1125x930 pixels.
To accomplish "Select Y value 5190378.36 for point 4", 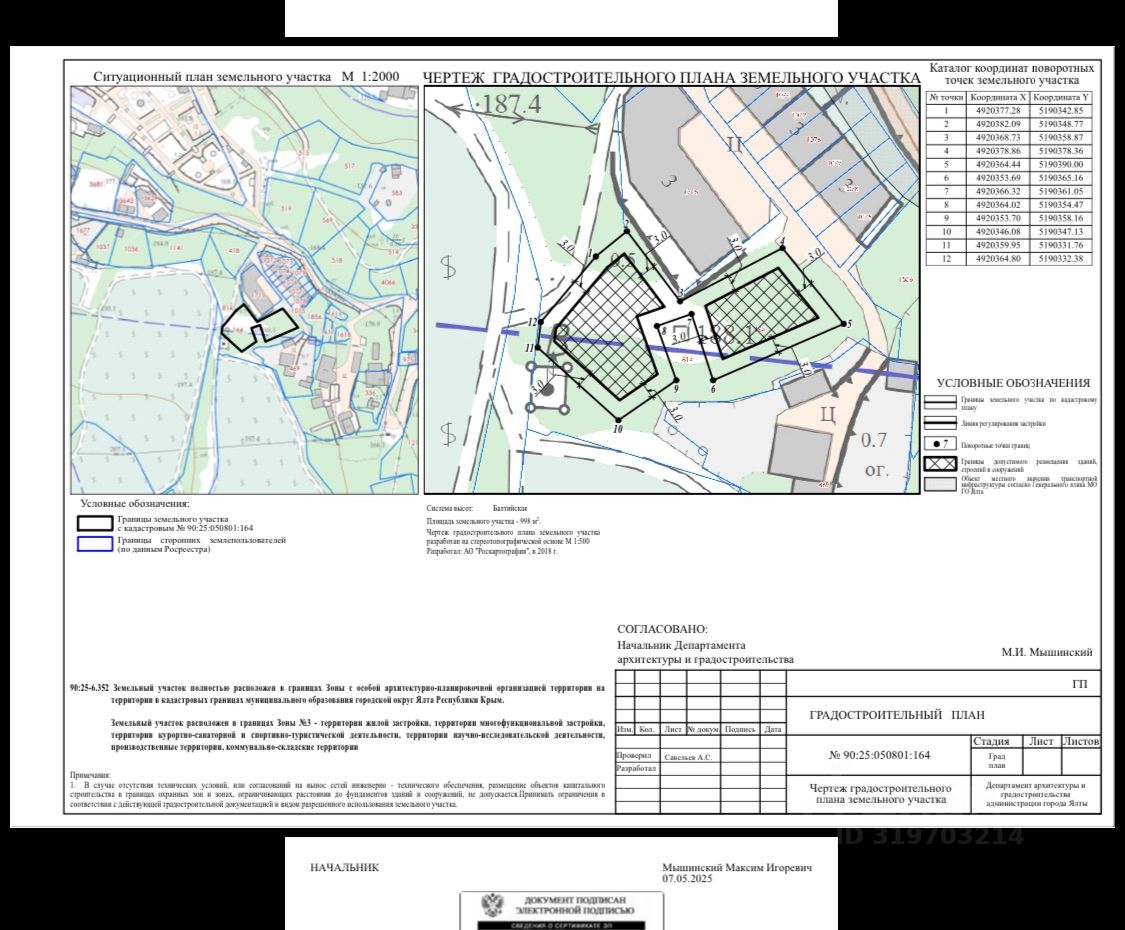I will pyautogui.click(x=1061, y=151).
